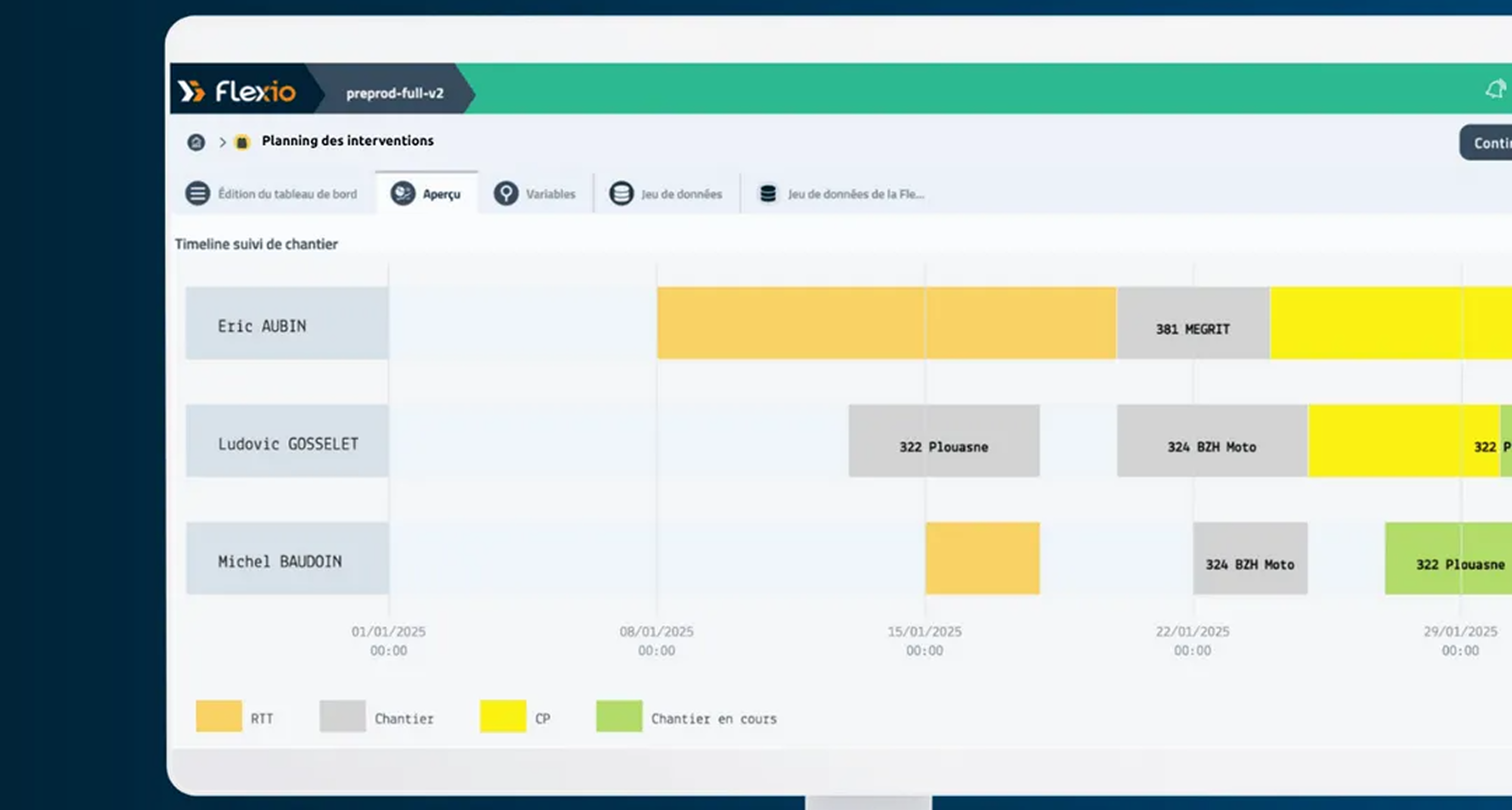Click the Aperçu tab icon
Image resolution: width=1512 pixels, height=810 pixels.
[403, 193]
